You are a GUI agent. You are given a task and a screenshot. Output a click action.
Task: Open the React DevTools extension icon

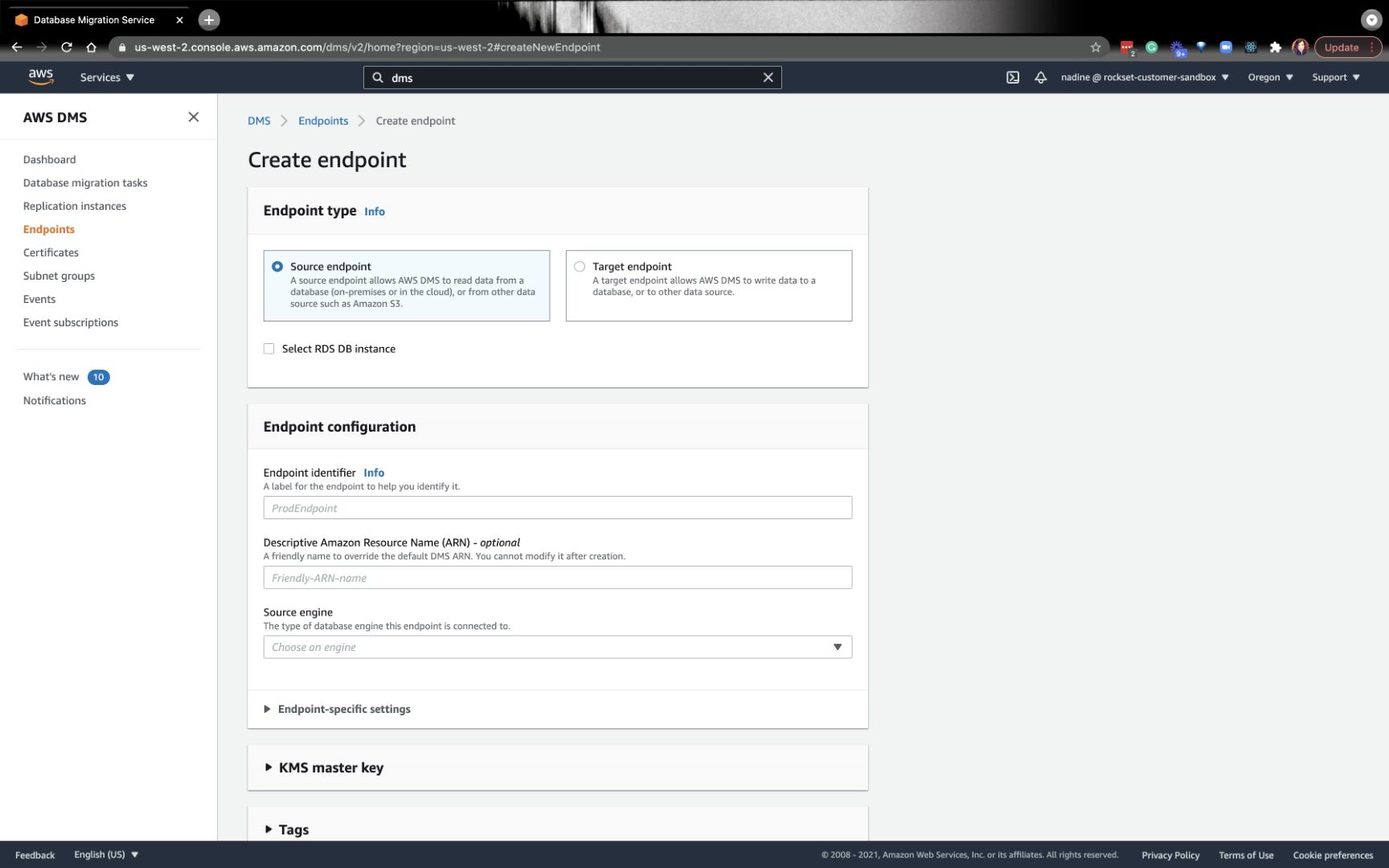point(1251,47)
